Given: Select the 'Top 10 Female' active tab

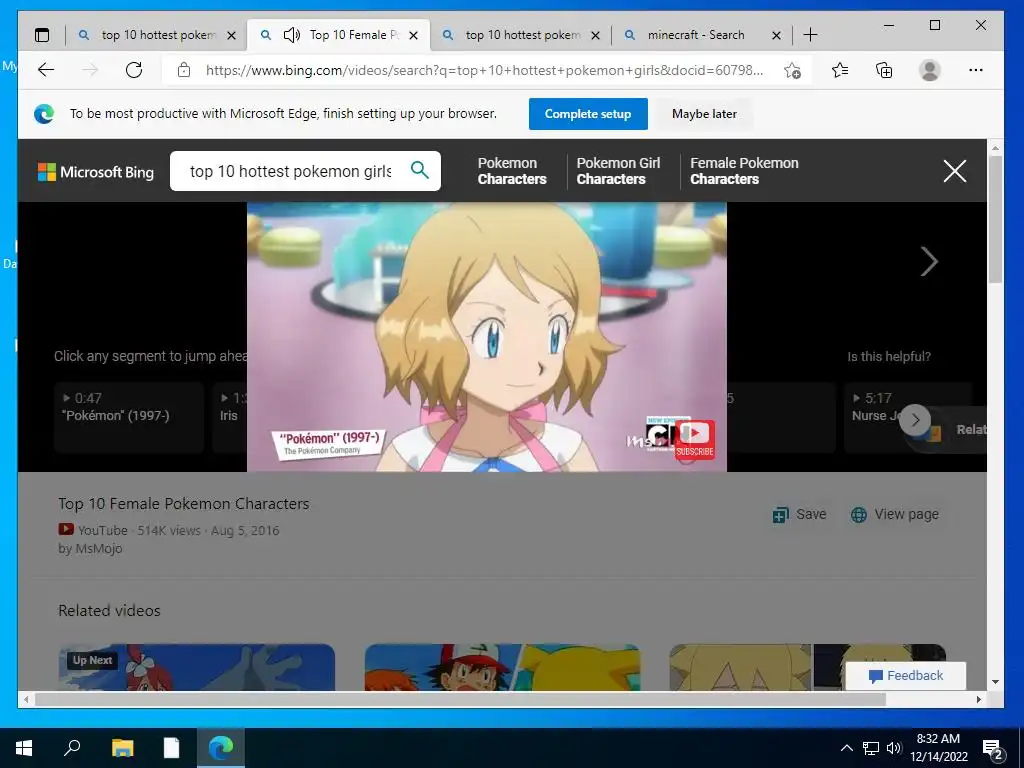Looking at the screenshot, I should click(x=353, y=35).
